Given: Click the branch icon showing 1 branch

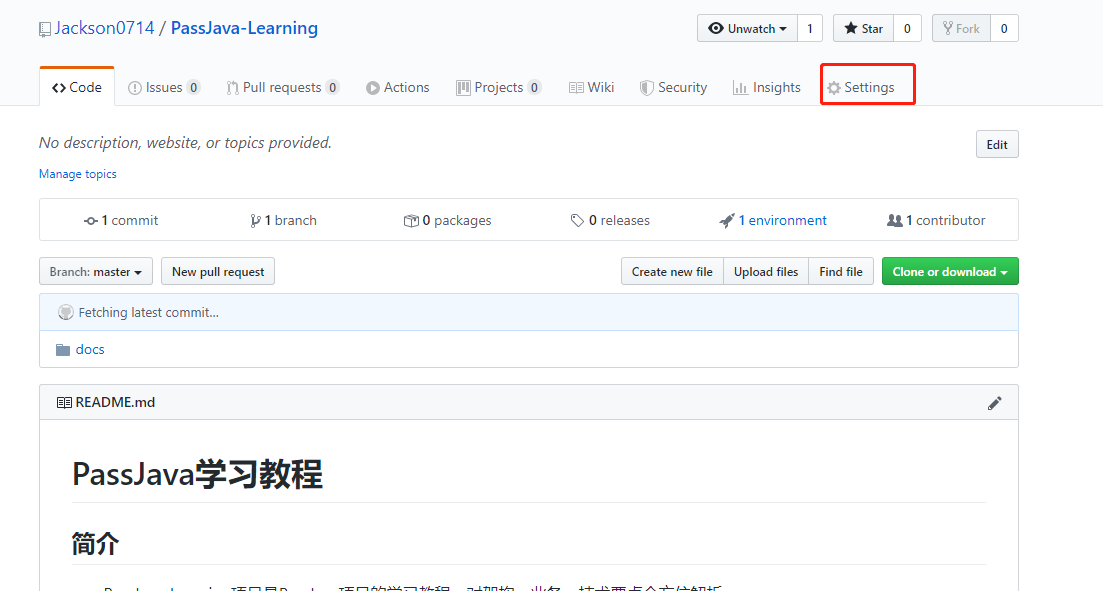Looking at the screenshot, I should [x=255, y=220].
